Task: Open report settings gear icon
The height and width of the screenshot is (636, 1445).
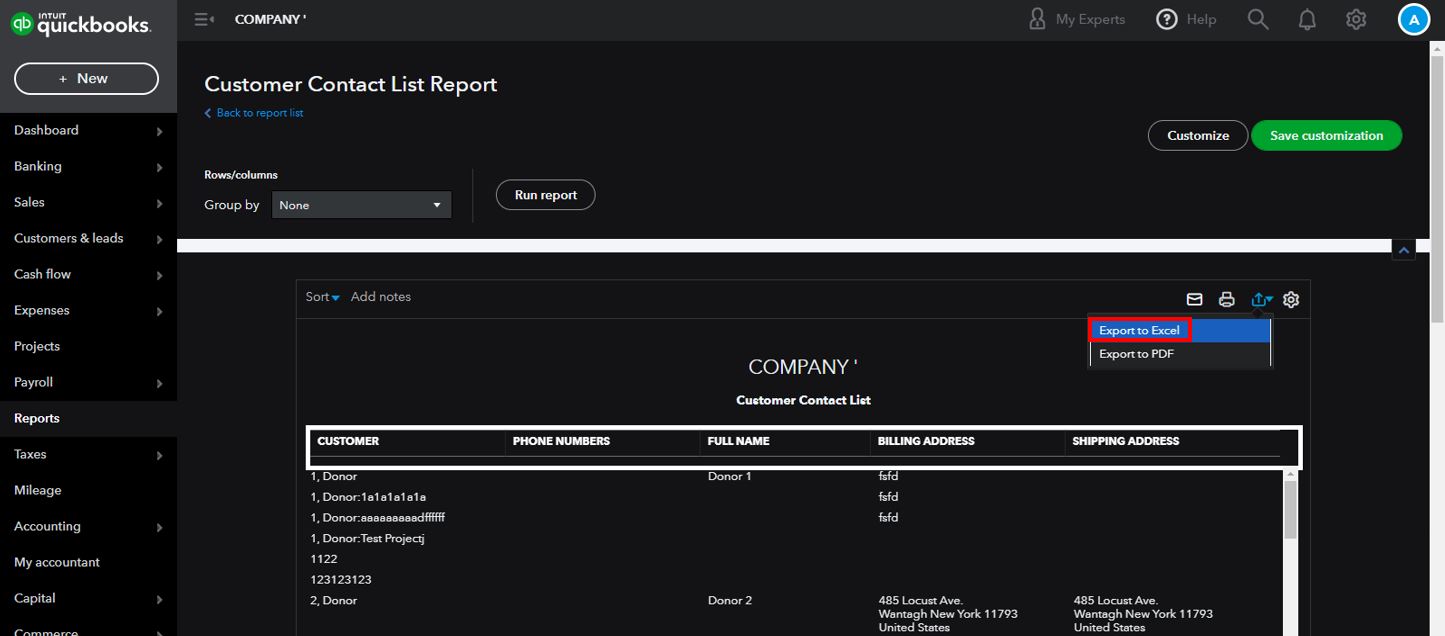Action: [1291, 299]
